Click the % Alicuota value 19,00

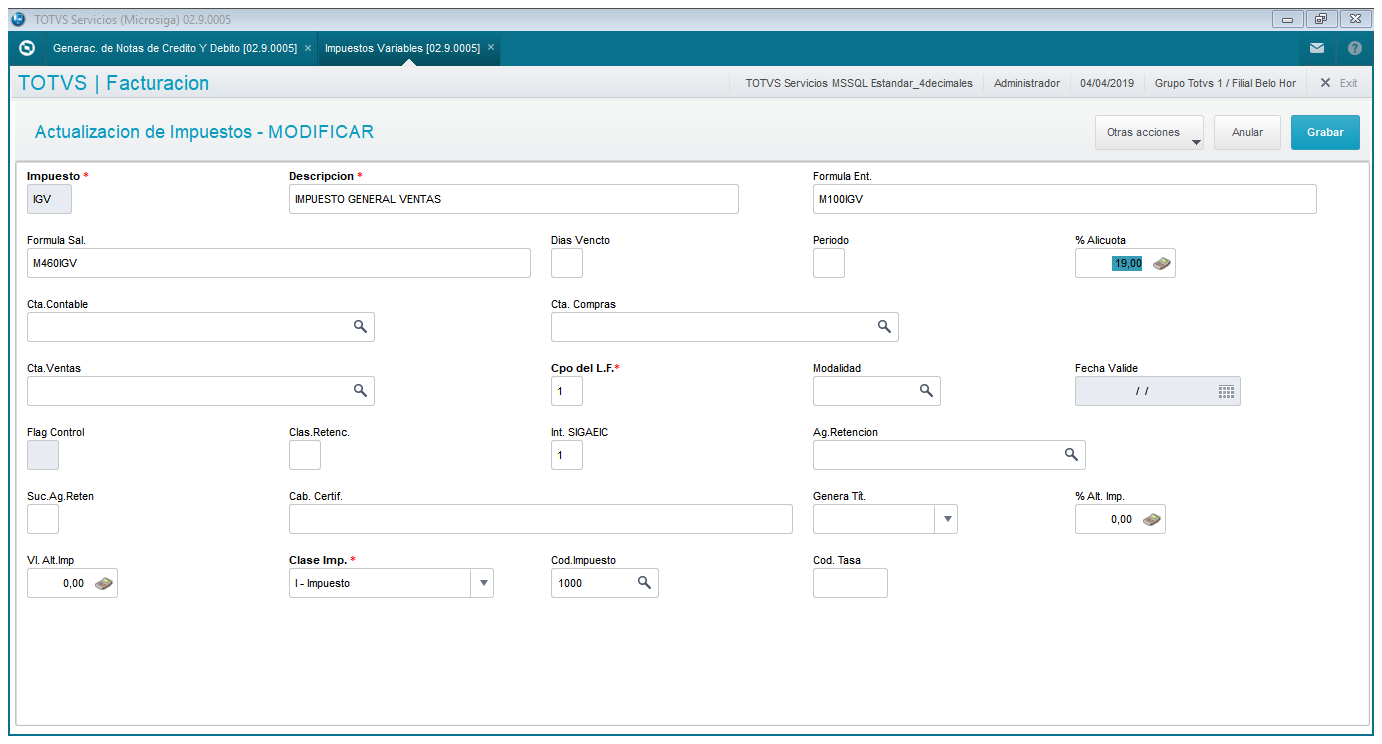(1128, 263)
